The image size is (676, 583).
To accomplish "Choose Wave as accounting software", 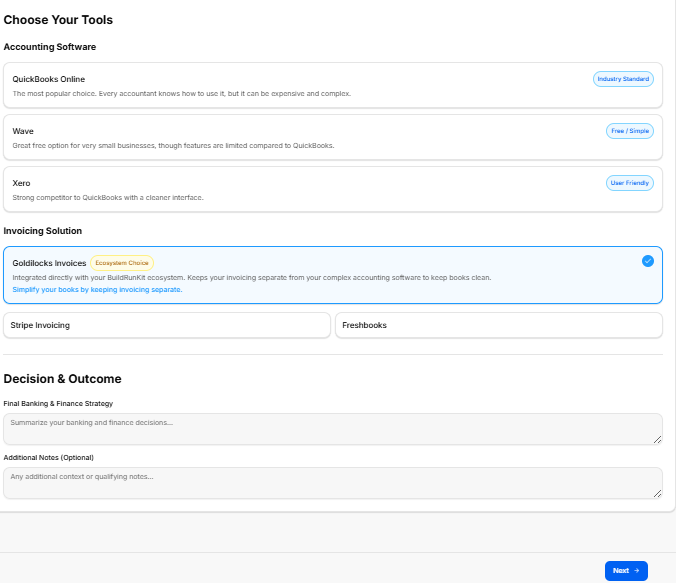I will click(x=333, y=137).
